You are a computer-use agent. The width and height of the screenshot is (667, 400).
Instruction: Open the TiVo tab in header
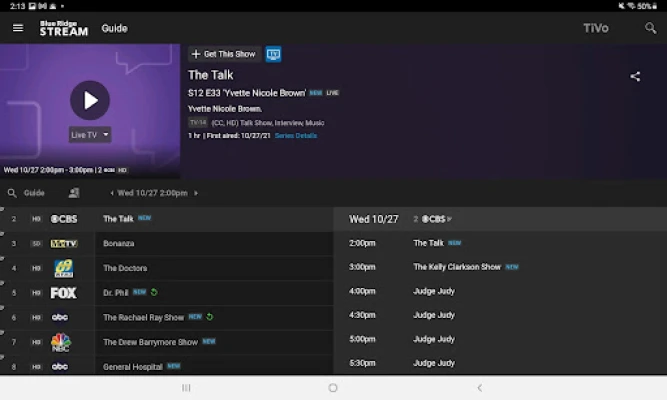[x=596, y=28]
